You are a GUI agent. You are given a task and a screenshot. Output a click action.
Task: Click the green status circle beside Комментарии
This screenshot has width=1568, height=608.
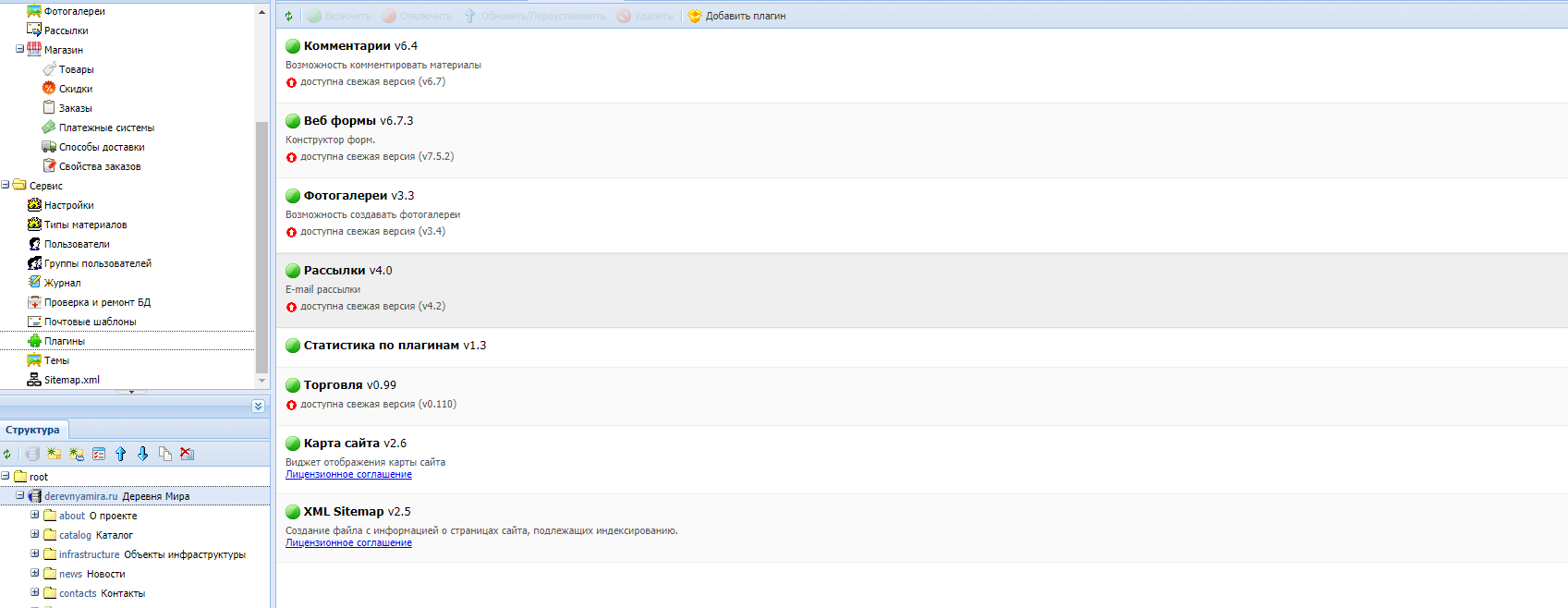[293, 46]
